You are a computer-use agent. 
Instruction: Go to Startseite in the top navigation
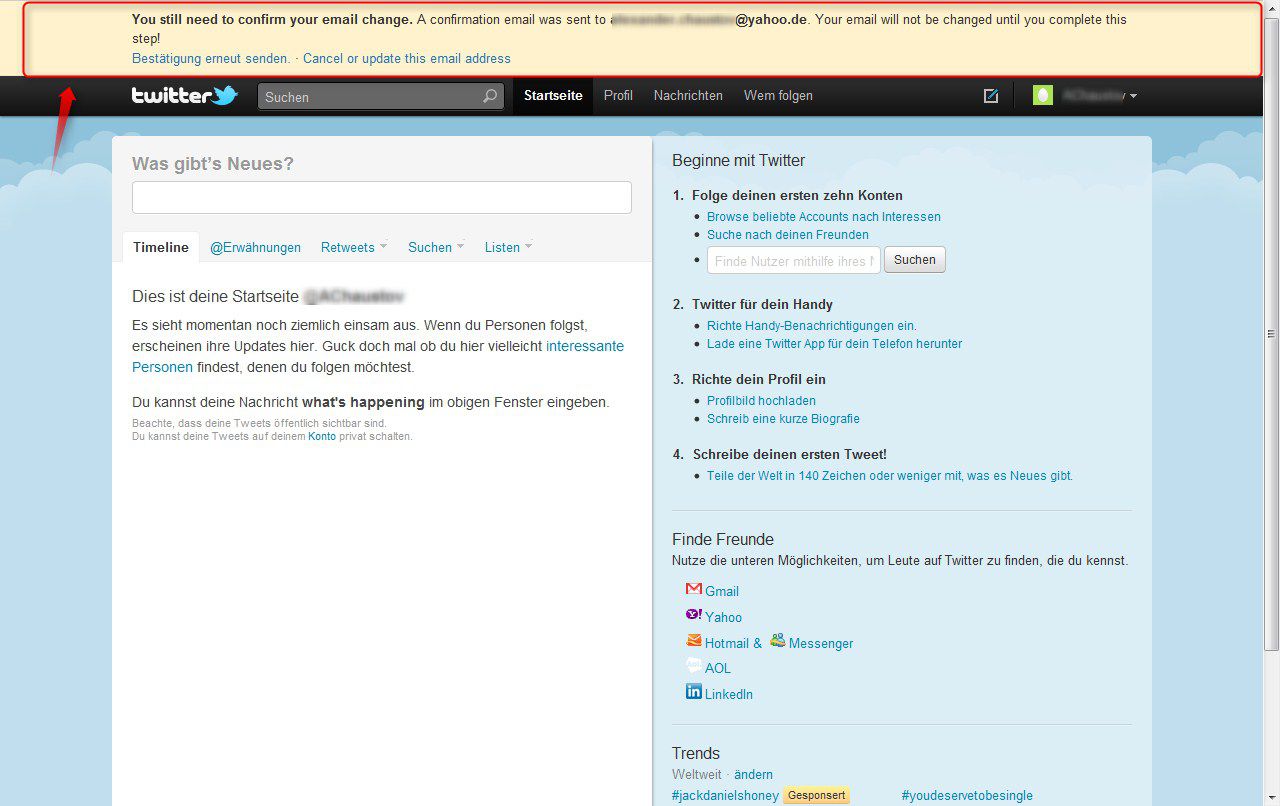(553, 96)
